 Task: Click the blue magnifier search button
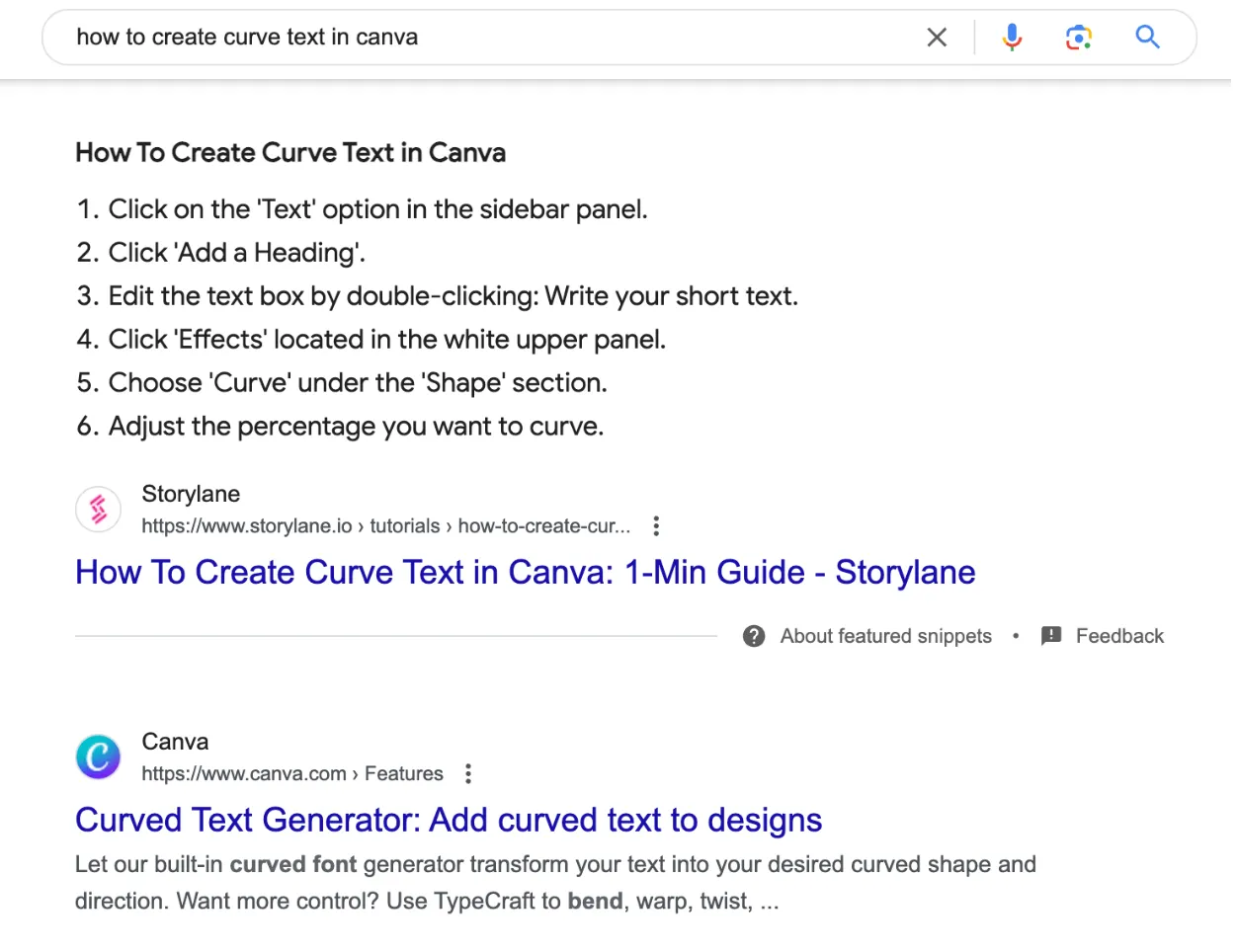(1147, 38)
